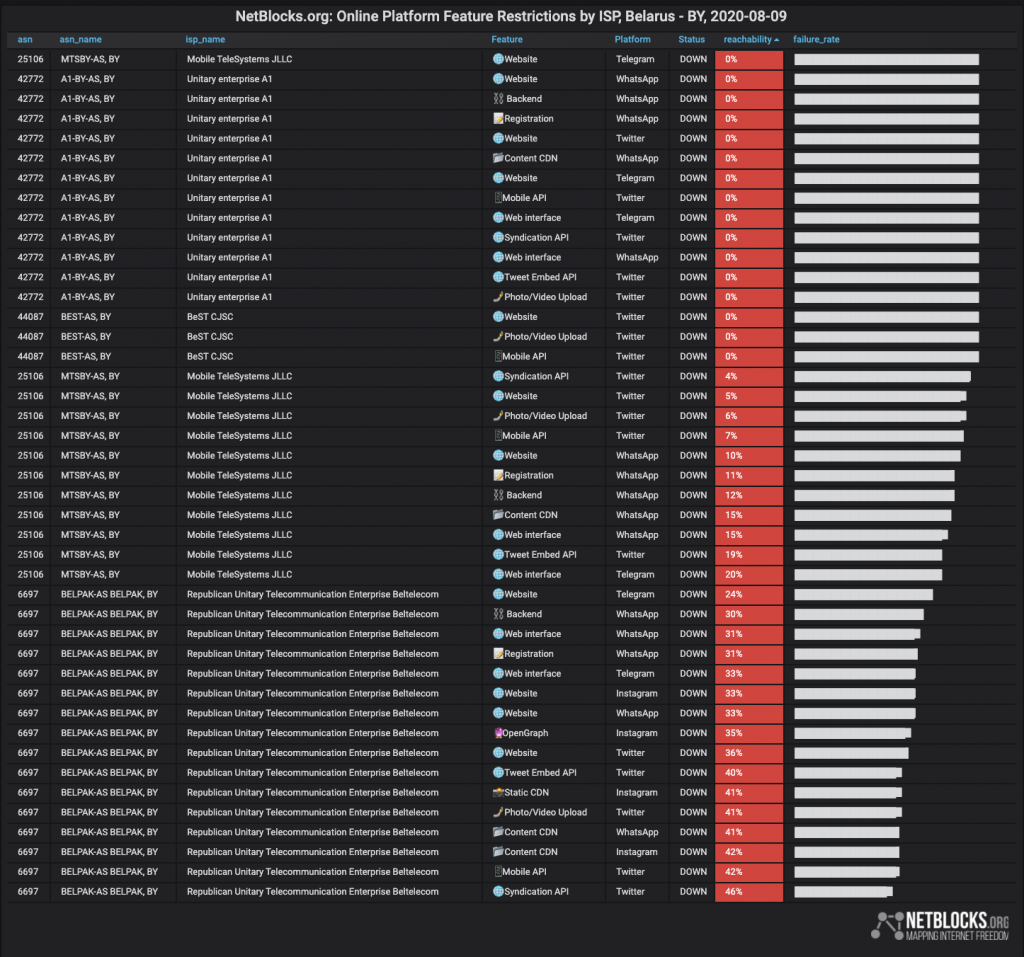1024x957 pixels.
Task: Click 'Twitter' in the 7% reachability row
Action: [x=630, y=436]
